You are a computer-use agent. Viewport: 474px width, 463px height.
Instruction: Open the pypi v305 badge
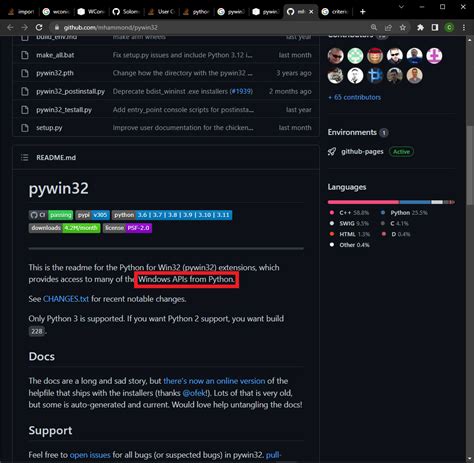click(92, 215)
